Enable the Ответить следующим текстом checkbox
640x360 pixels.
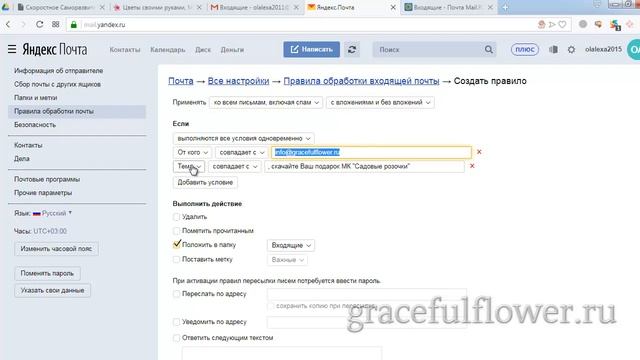point(176,338)
